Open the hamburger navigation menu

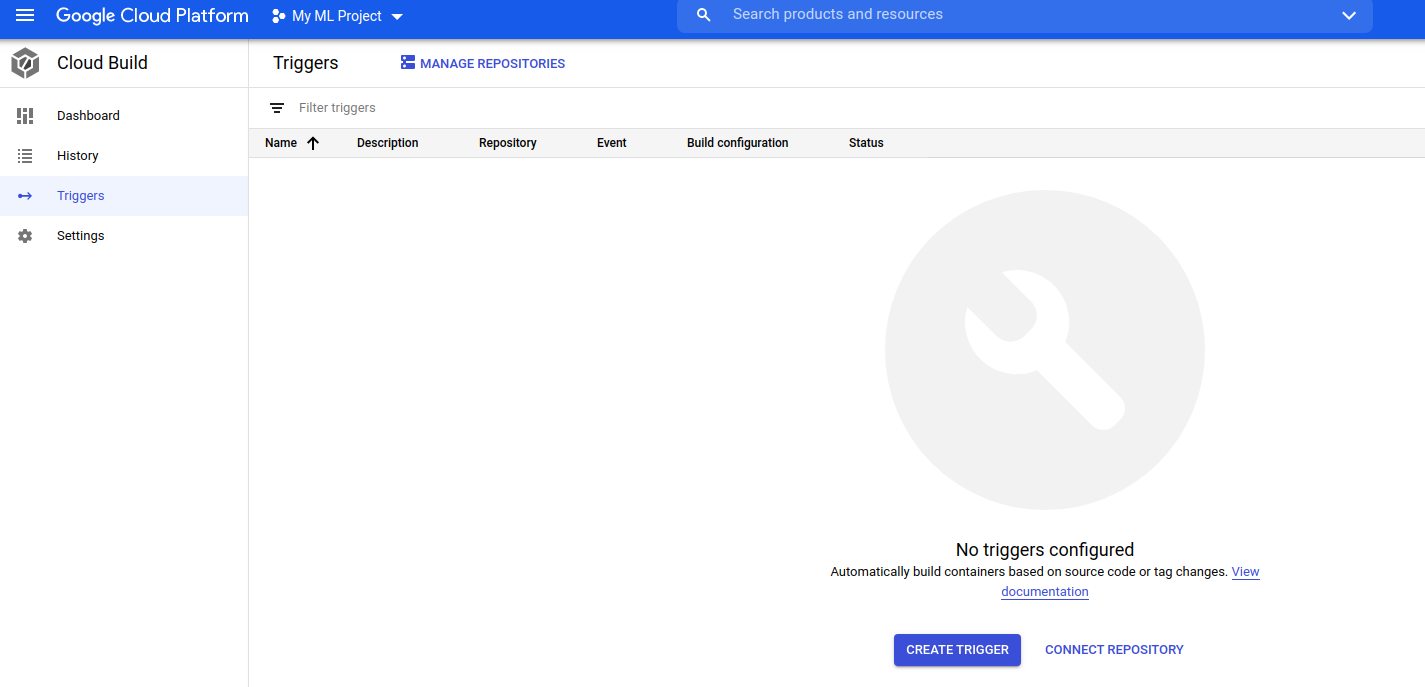tap(25, 15)
